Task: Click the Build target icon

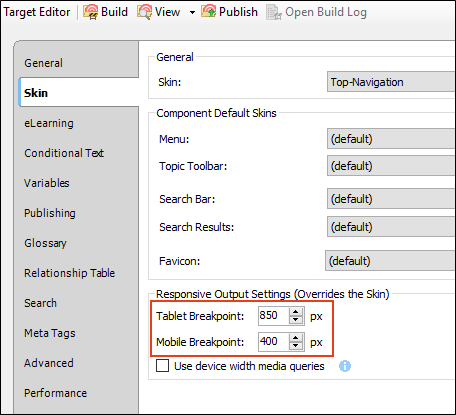Action: pyautogui.click(x=90, y=12)
